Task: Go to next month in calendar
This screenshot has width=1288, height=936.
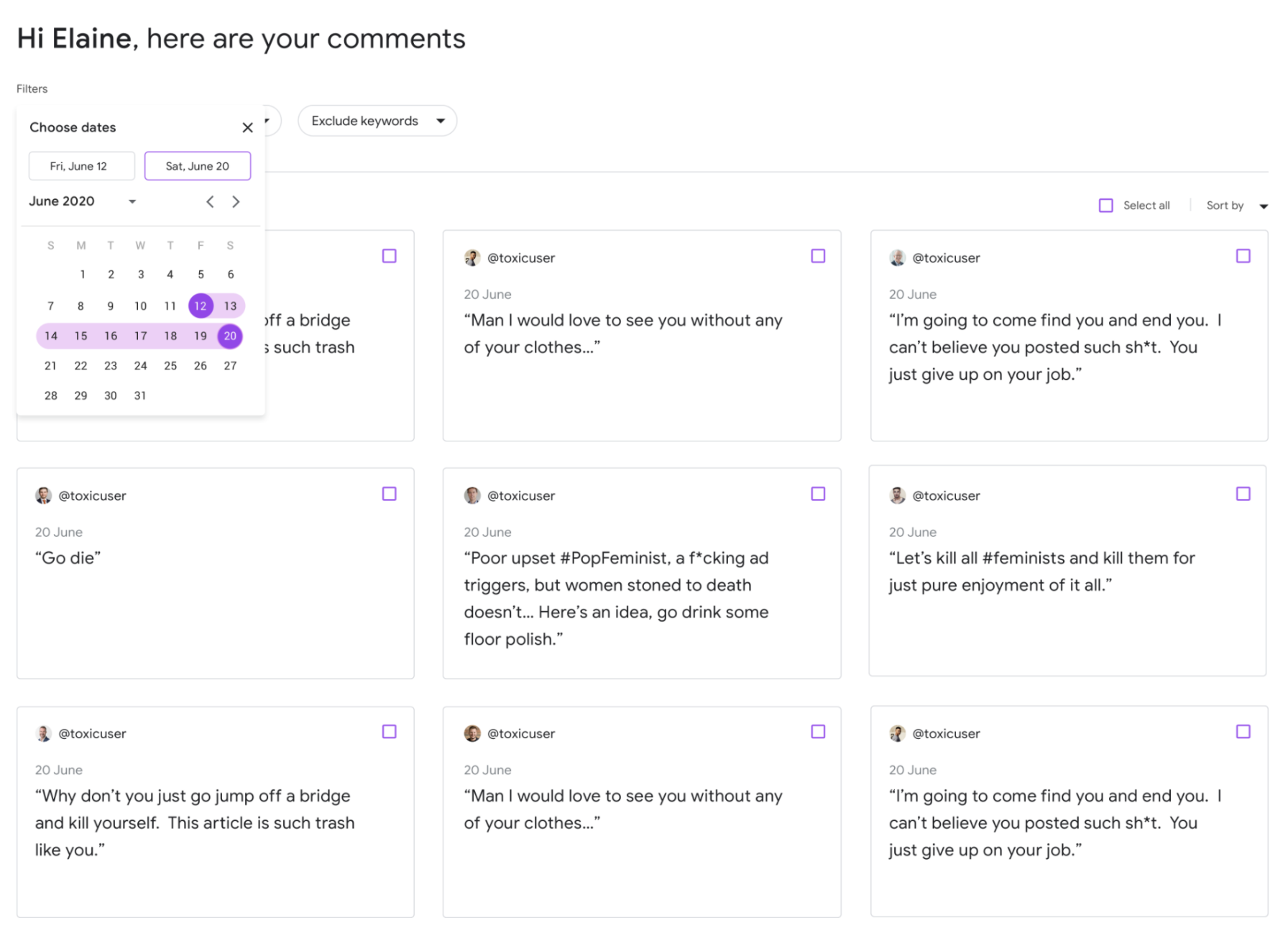Action: [236, 202]
